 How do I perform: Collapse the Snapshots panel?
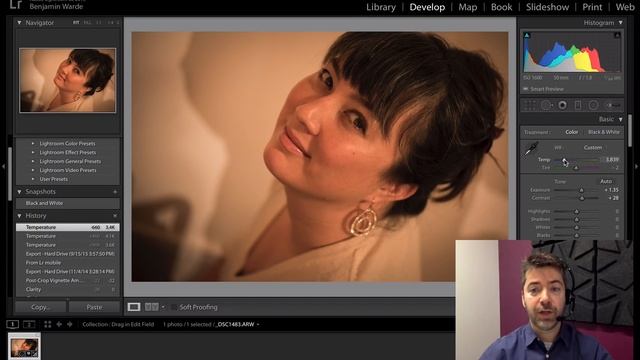19,191
